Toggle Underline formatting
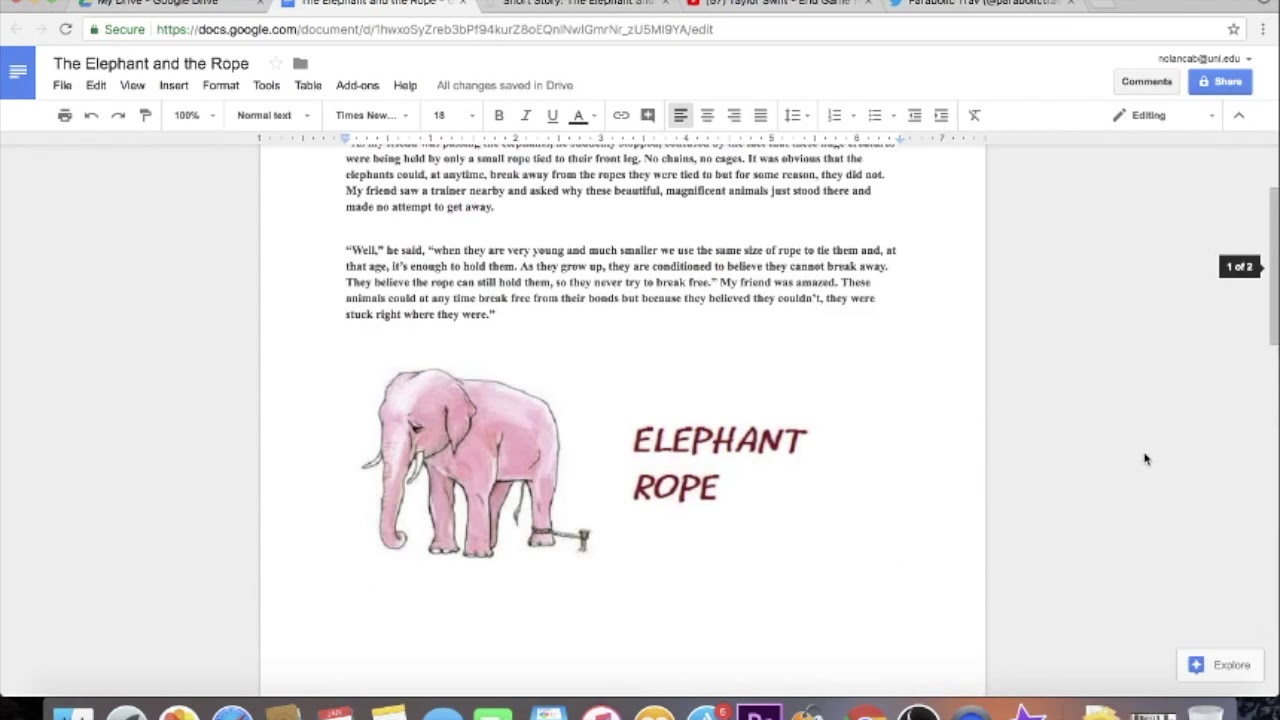This screenshot has width=1280, height=720. coord(552,115)
